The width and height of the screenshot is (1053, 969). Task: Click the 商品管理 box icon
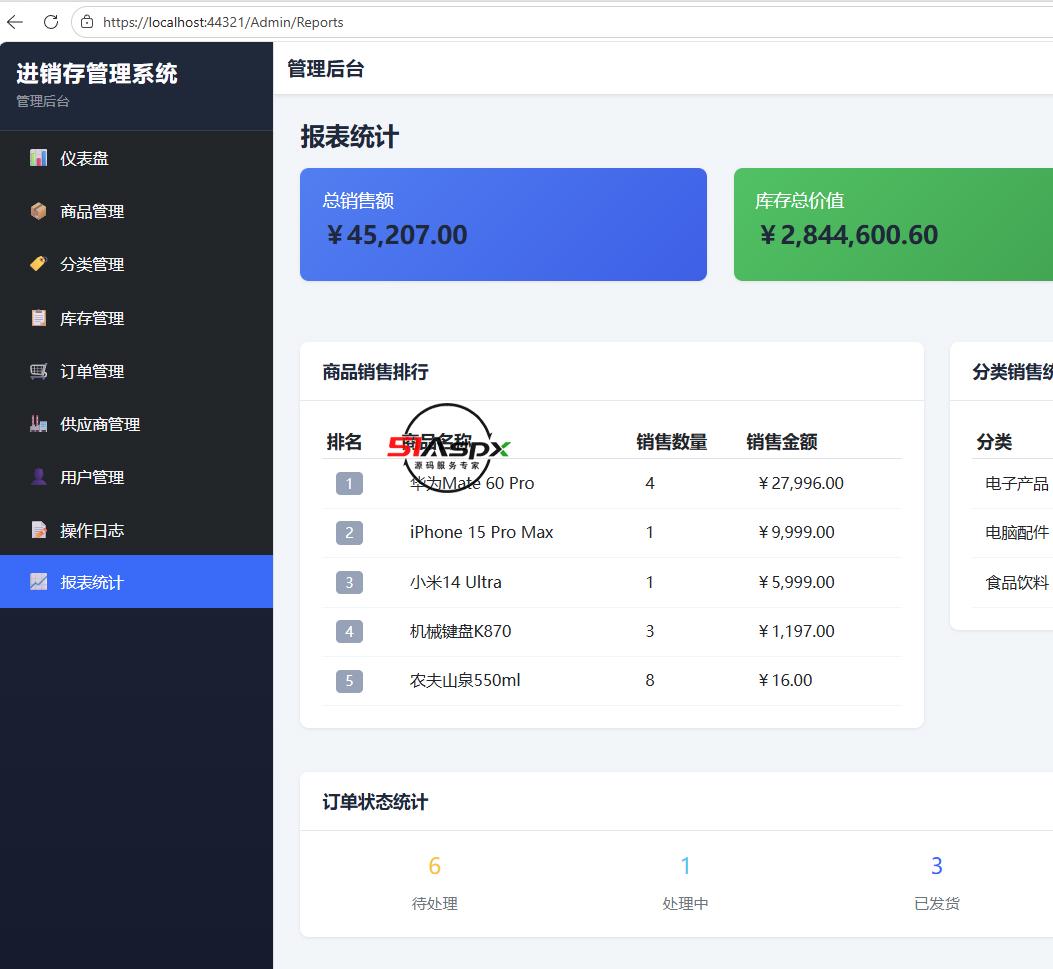(x=38, y=211)
